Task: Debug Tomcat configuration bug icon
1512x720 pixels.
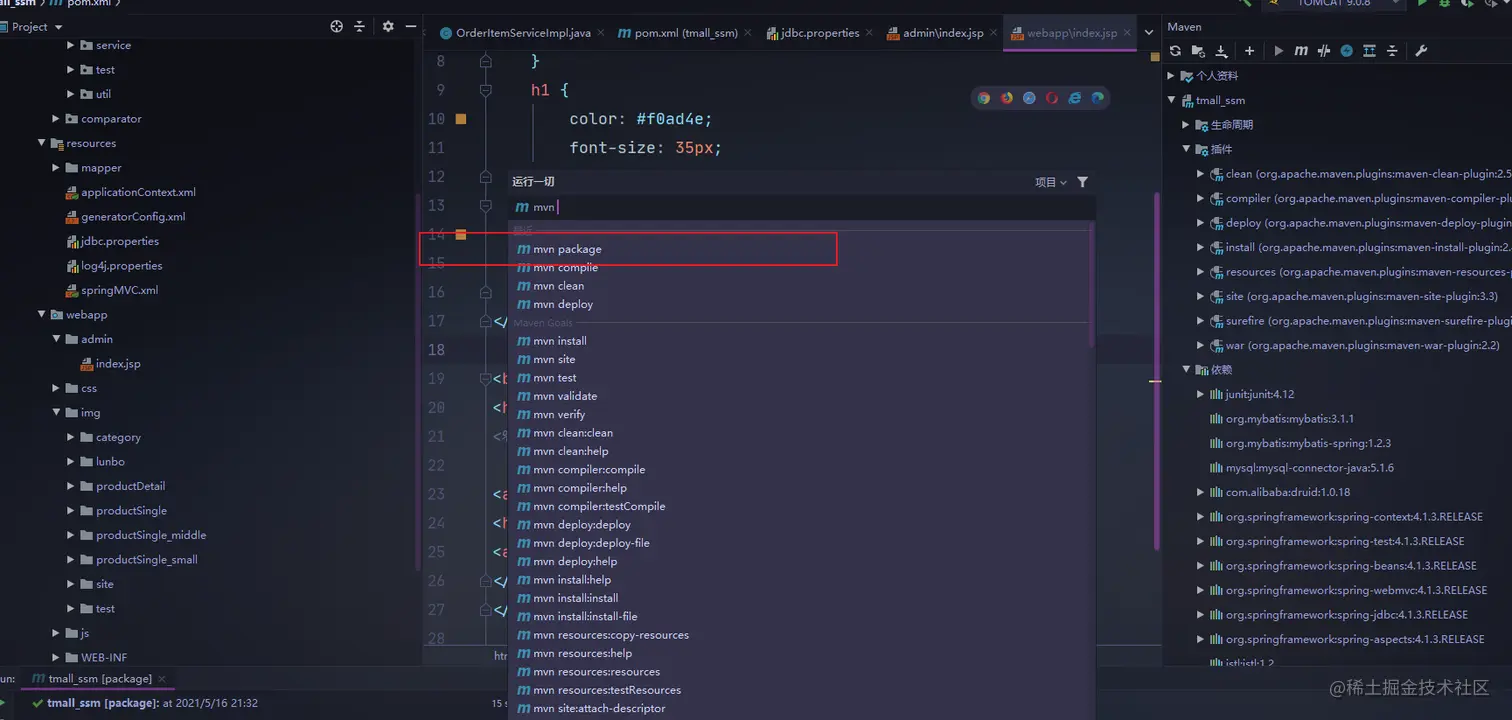Action: (x=1444, y=4)
